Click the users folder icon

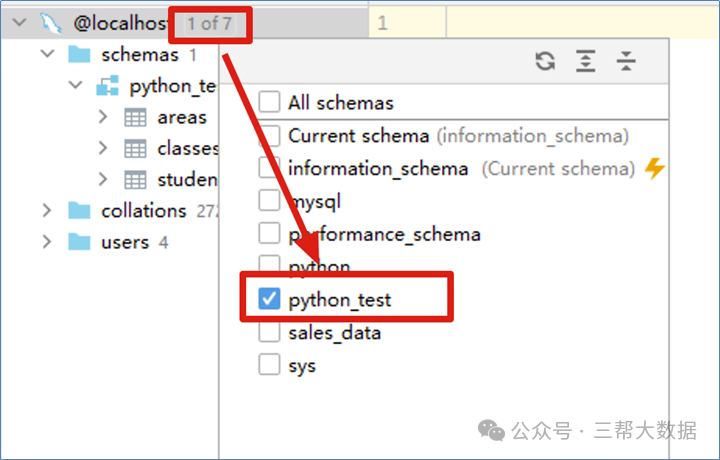pos(78,242)
